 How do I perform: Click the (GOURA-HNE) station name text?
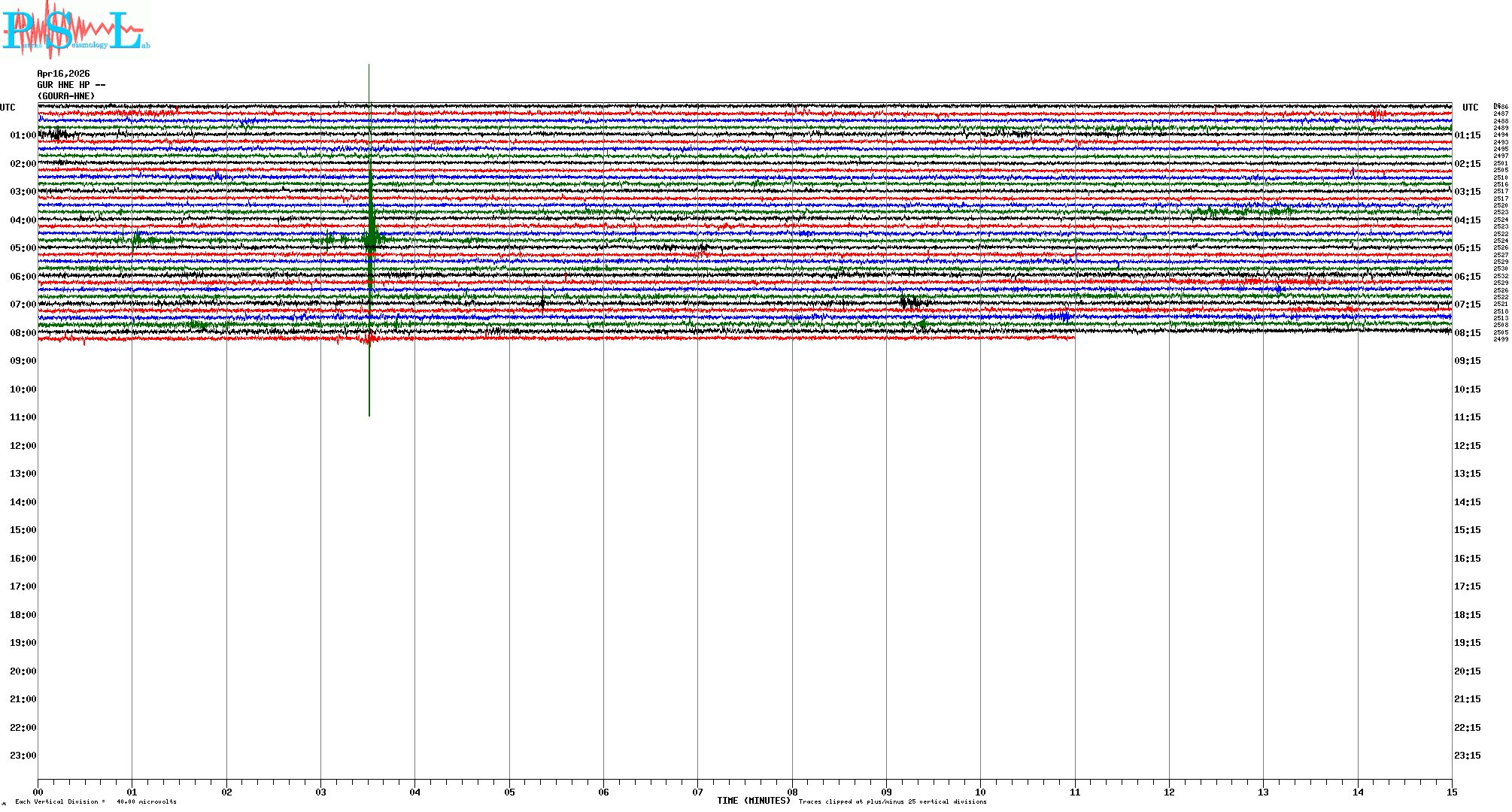point(66,96)
